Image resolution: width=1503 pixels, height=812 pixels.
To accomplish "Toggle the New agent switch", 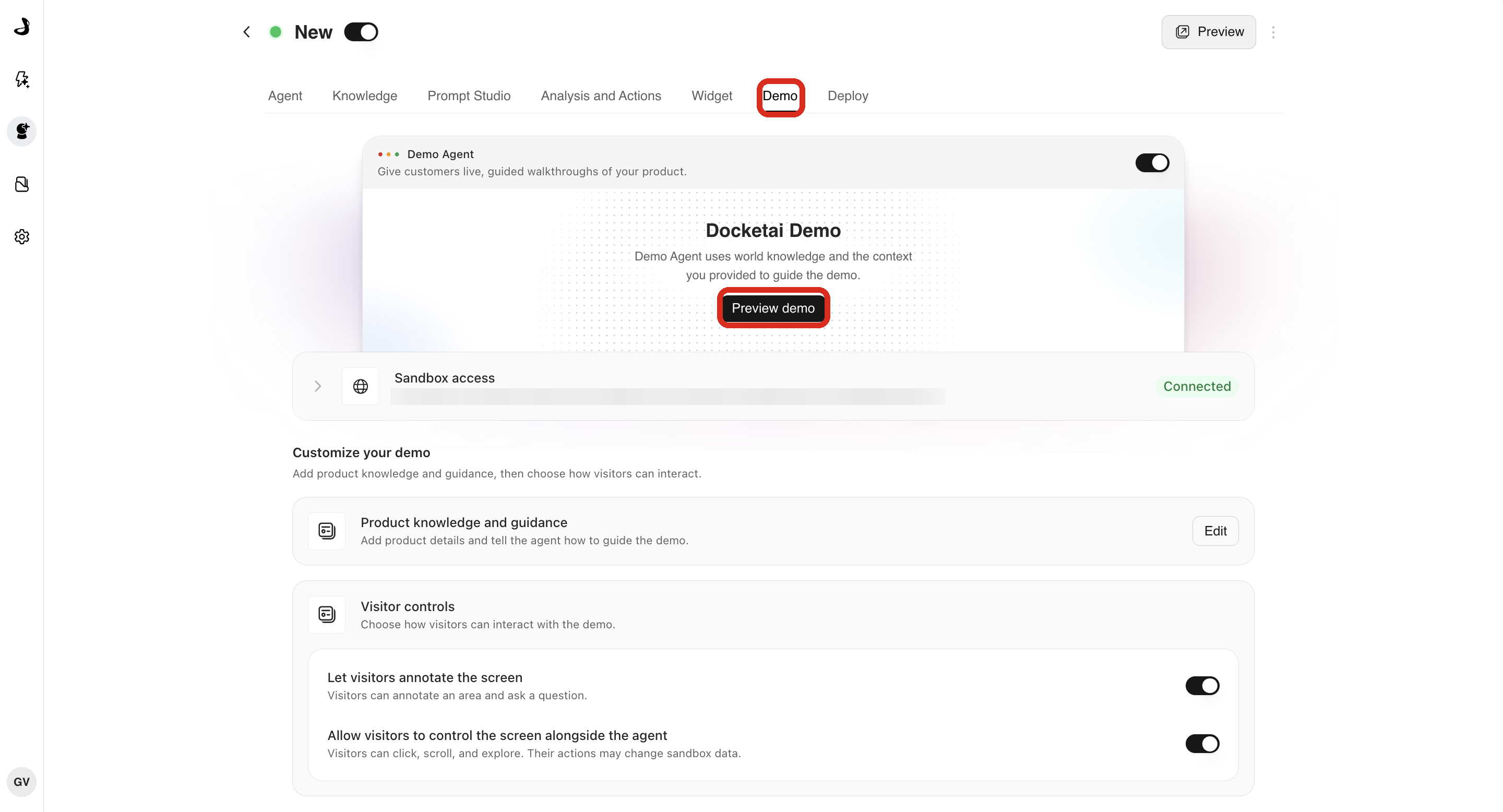I will tap(361, 31).
